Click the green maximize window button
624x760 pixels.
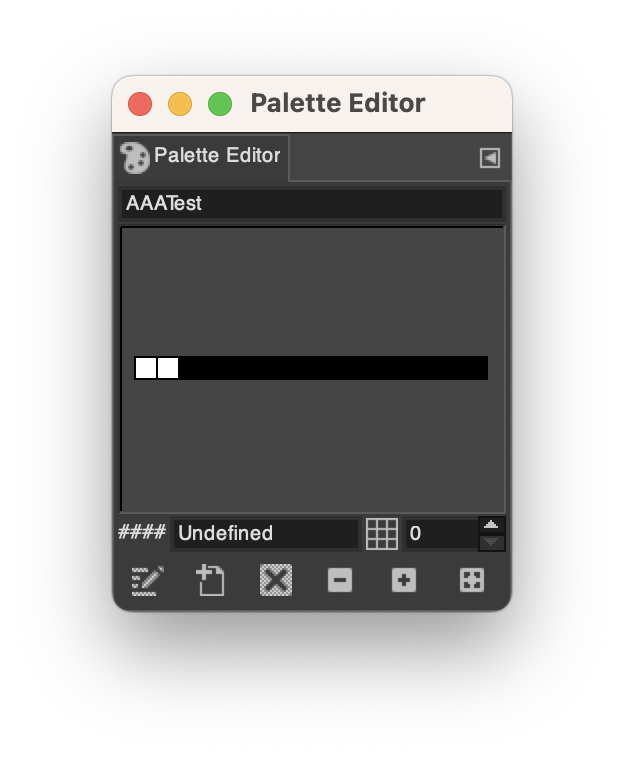click(220, 104)
